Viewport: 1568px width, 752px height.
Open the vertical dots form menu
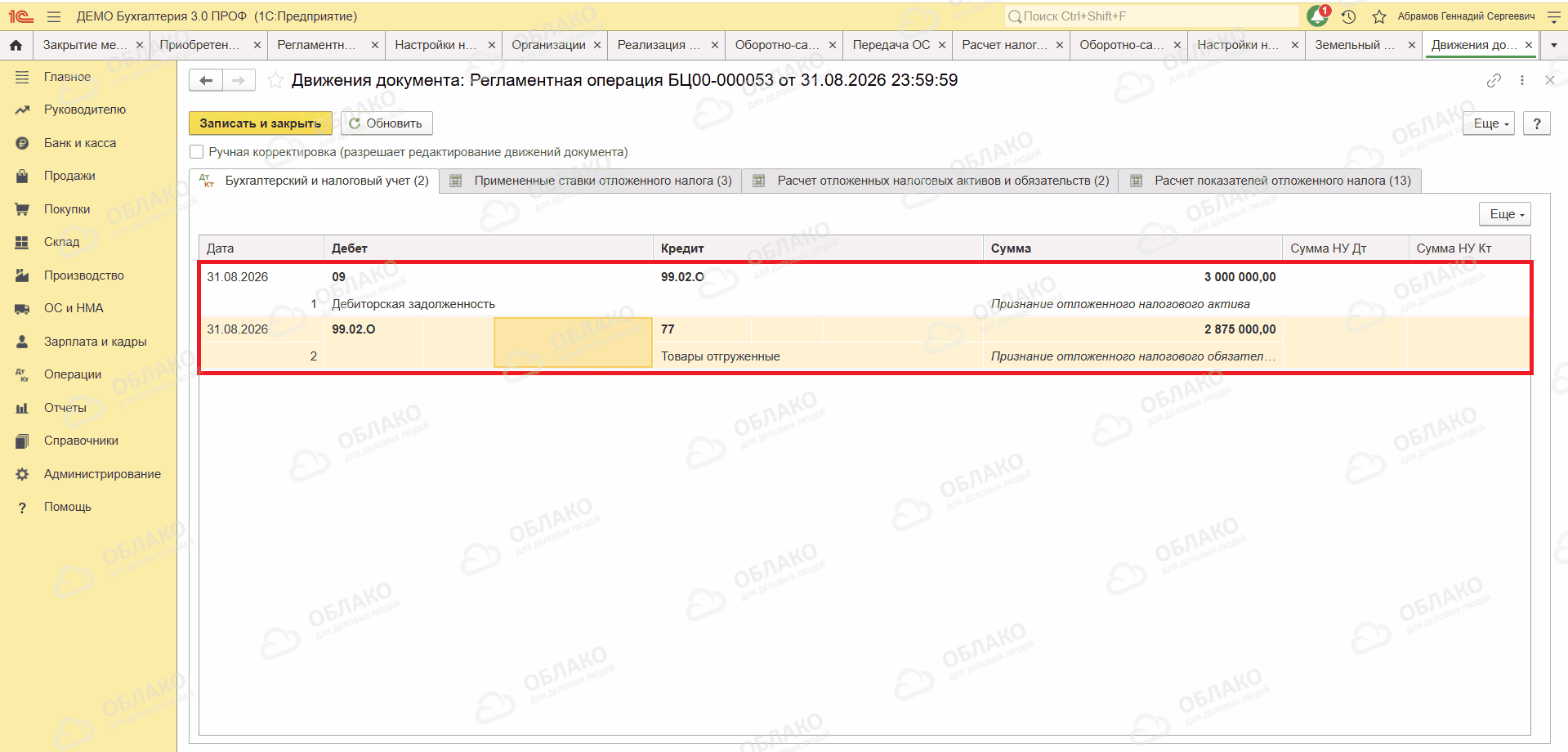point(1521,80)
